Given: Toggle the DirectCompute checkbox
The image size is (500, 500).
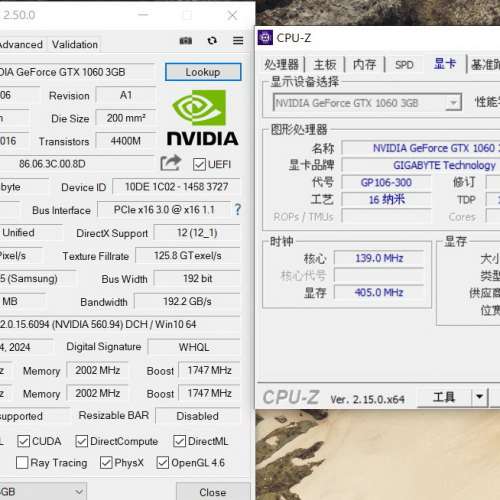Looking at the screenshot, I should [82, 441].
